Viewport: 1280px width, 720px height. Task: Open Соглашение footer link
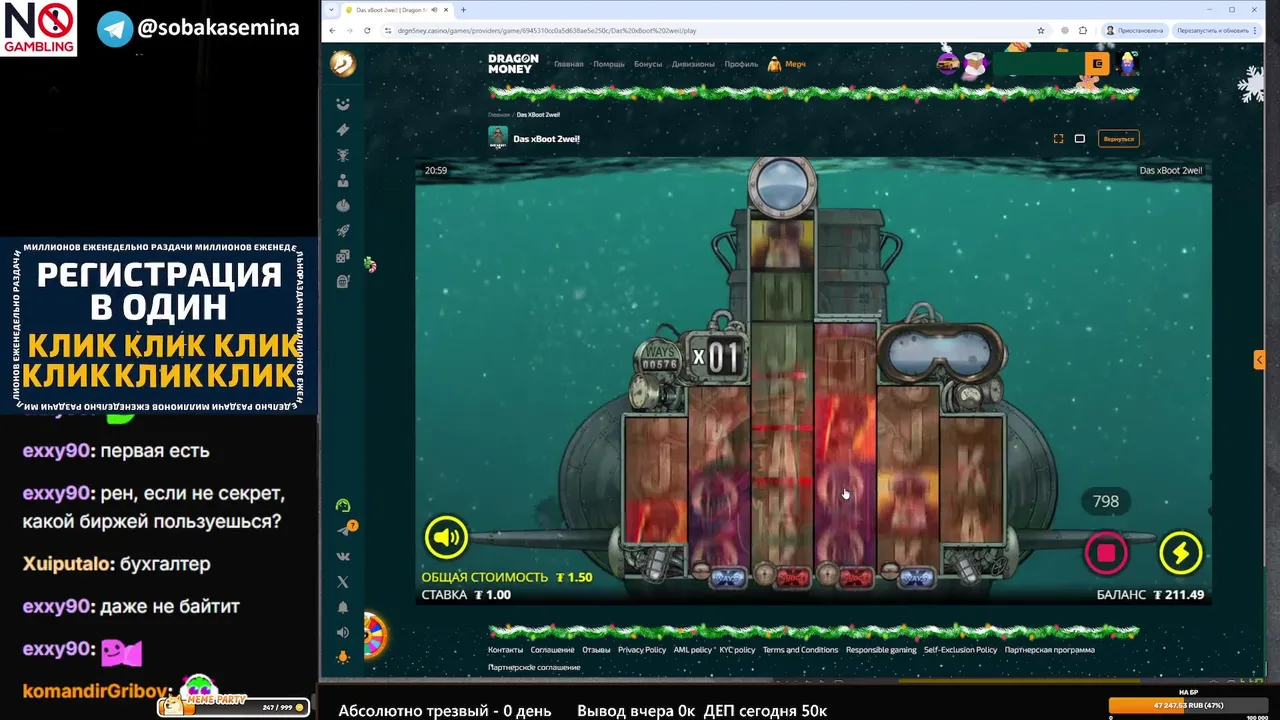(x=553, y=650)
